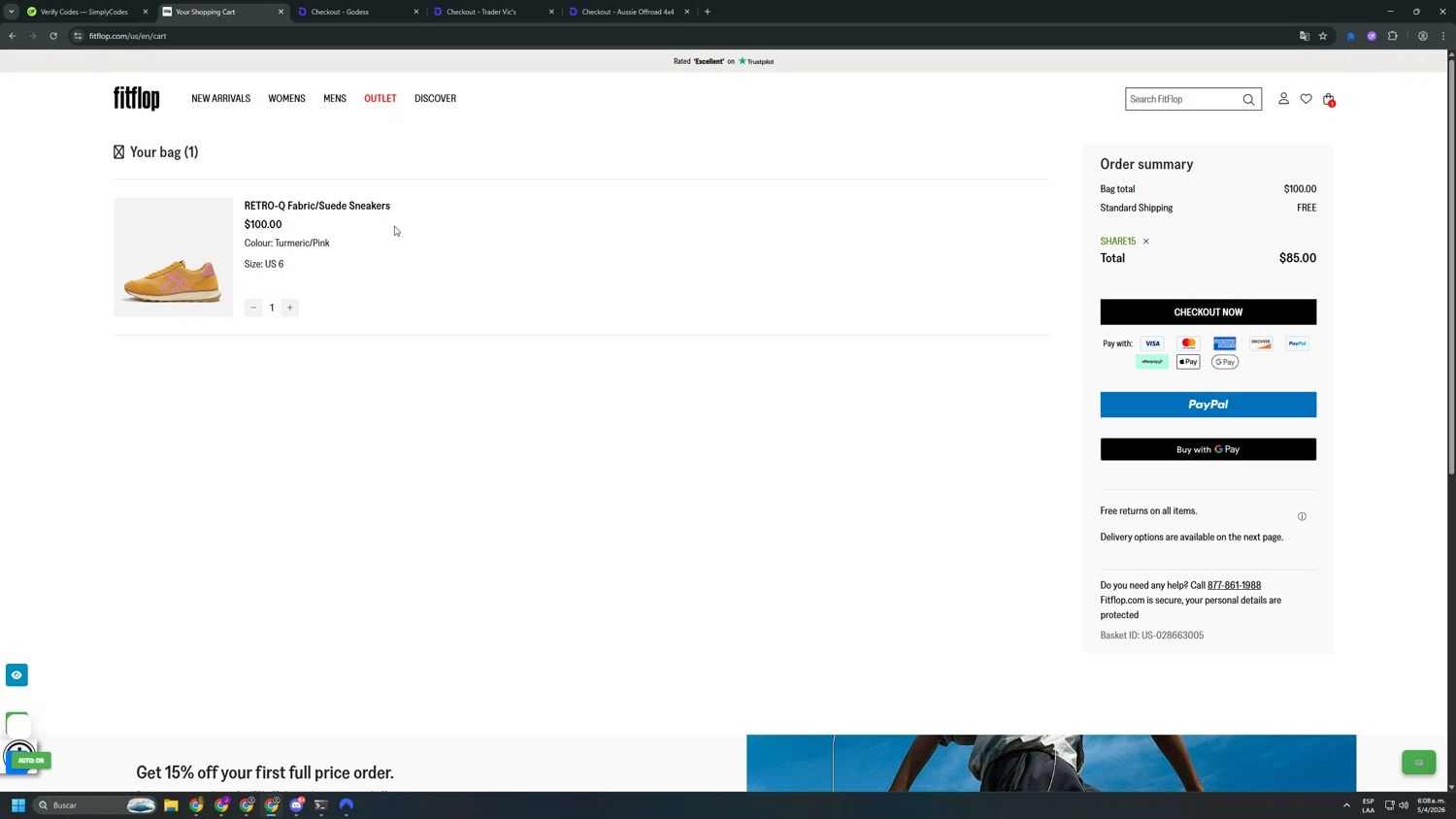1456x819 pixels.
Task: Decrease sneaker quantity with minus button
Action: (253, 308)
